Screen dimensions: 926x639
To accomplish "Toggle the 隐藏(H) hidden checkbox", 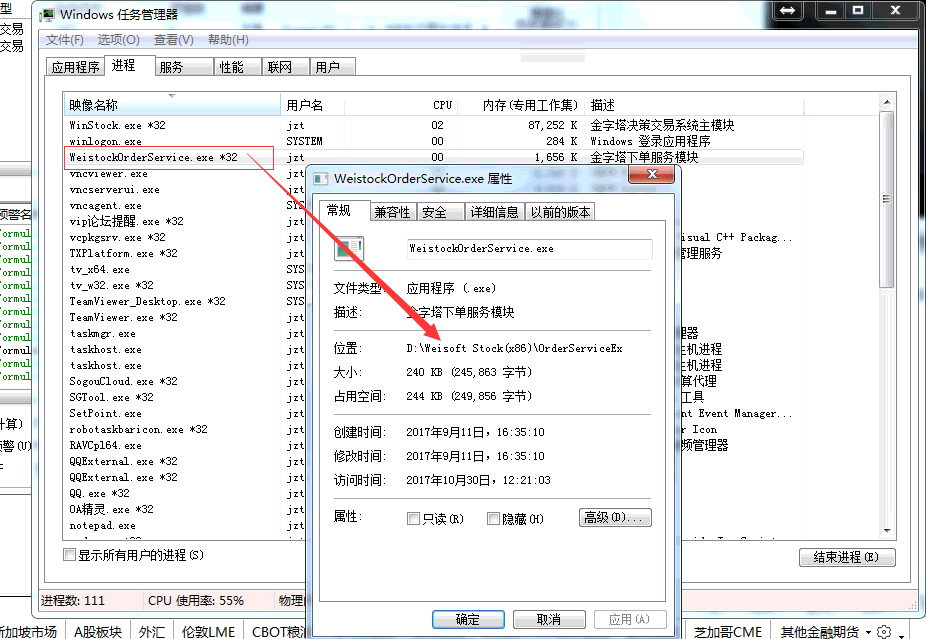I will click(493, 519).
